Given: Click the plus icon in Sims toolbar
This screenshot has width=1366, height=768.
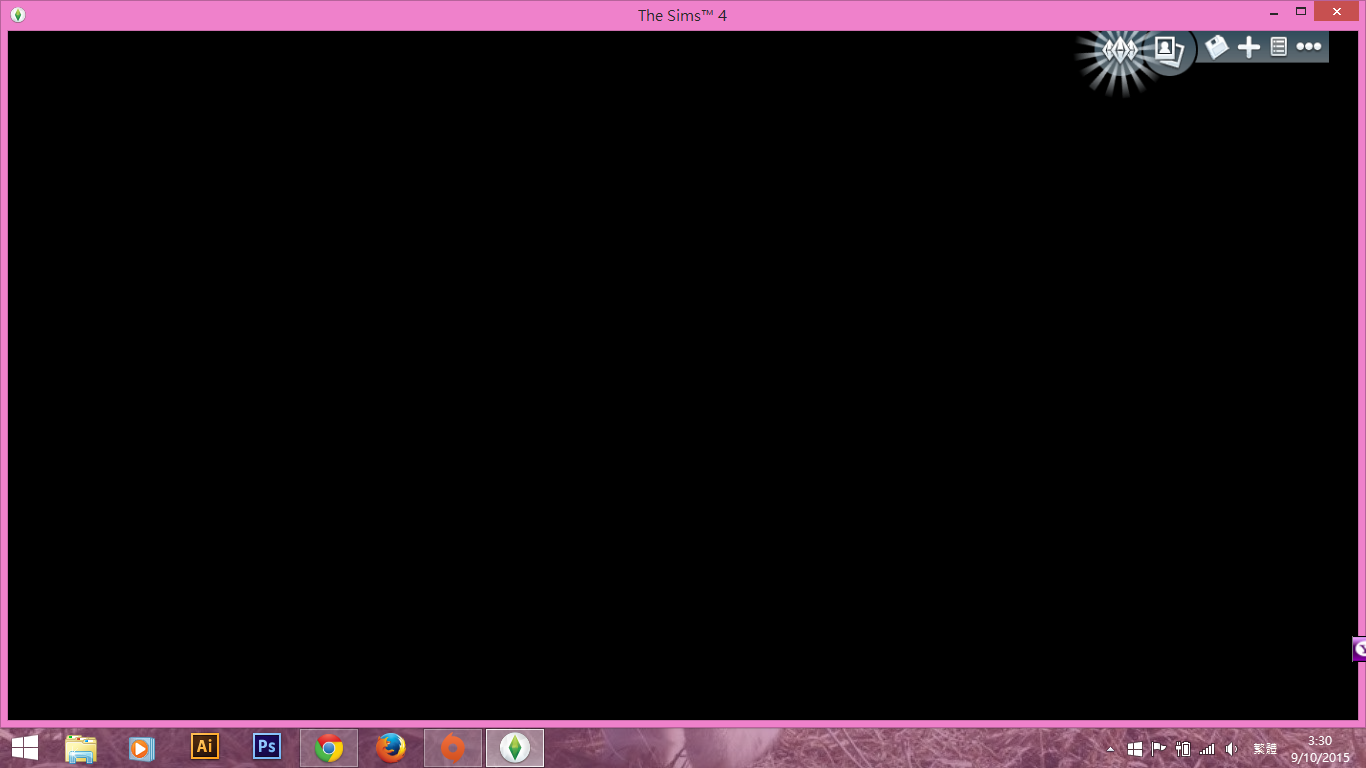Looking at the screenshot, I should (1248, 47).
